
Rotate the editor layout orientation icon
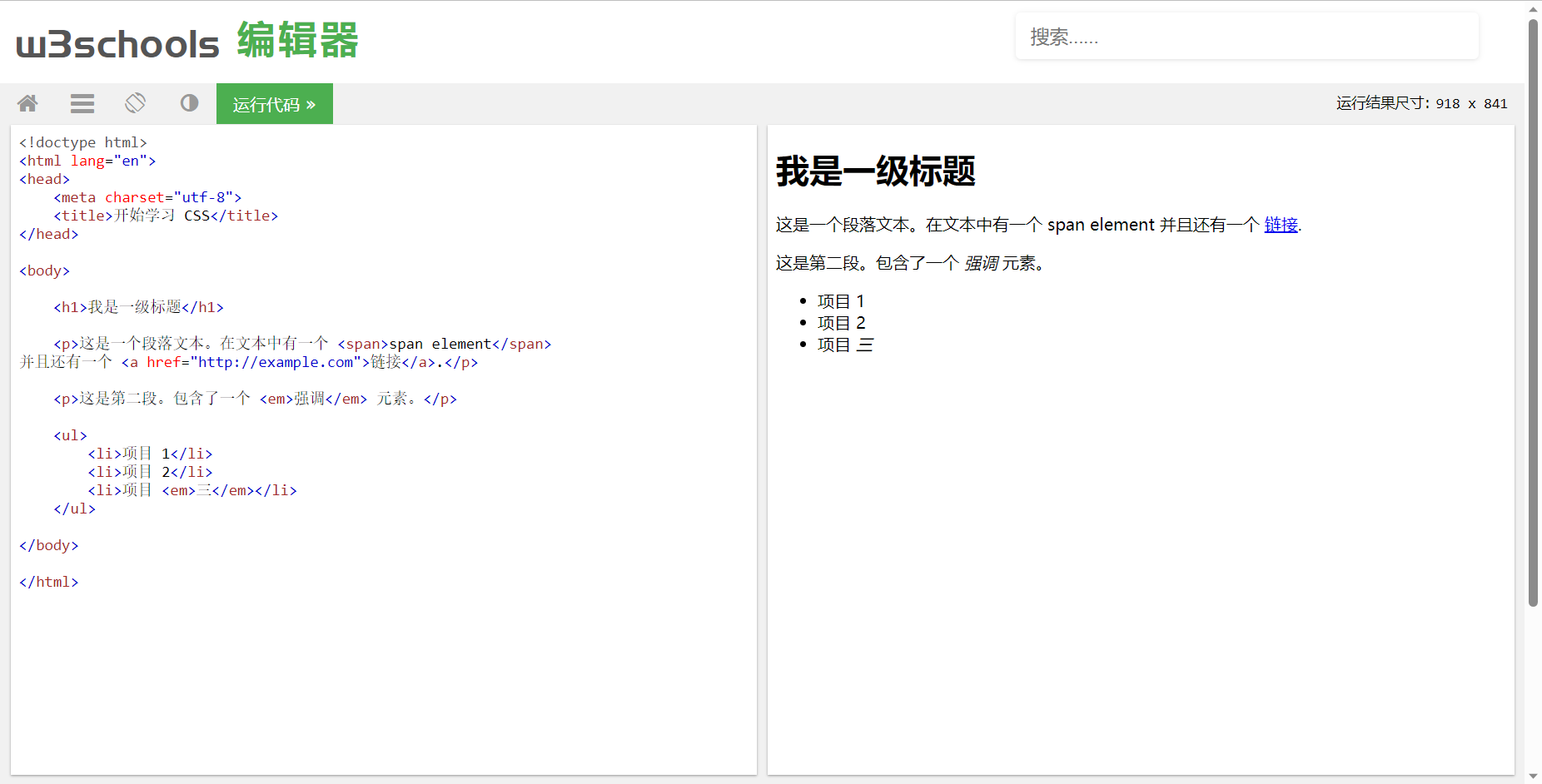136,103
